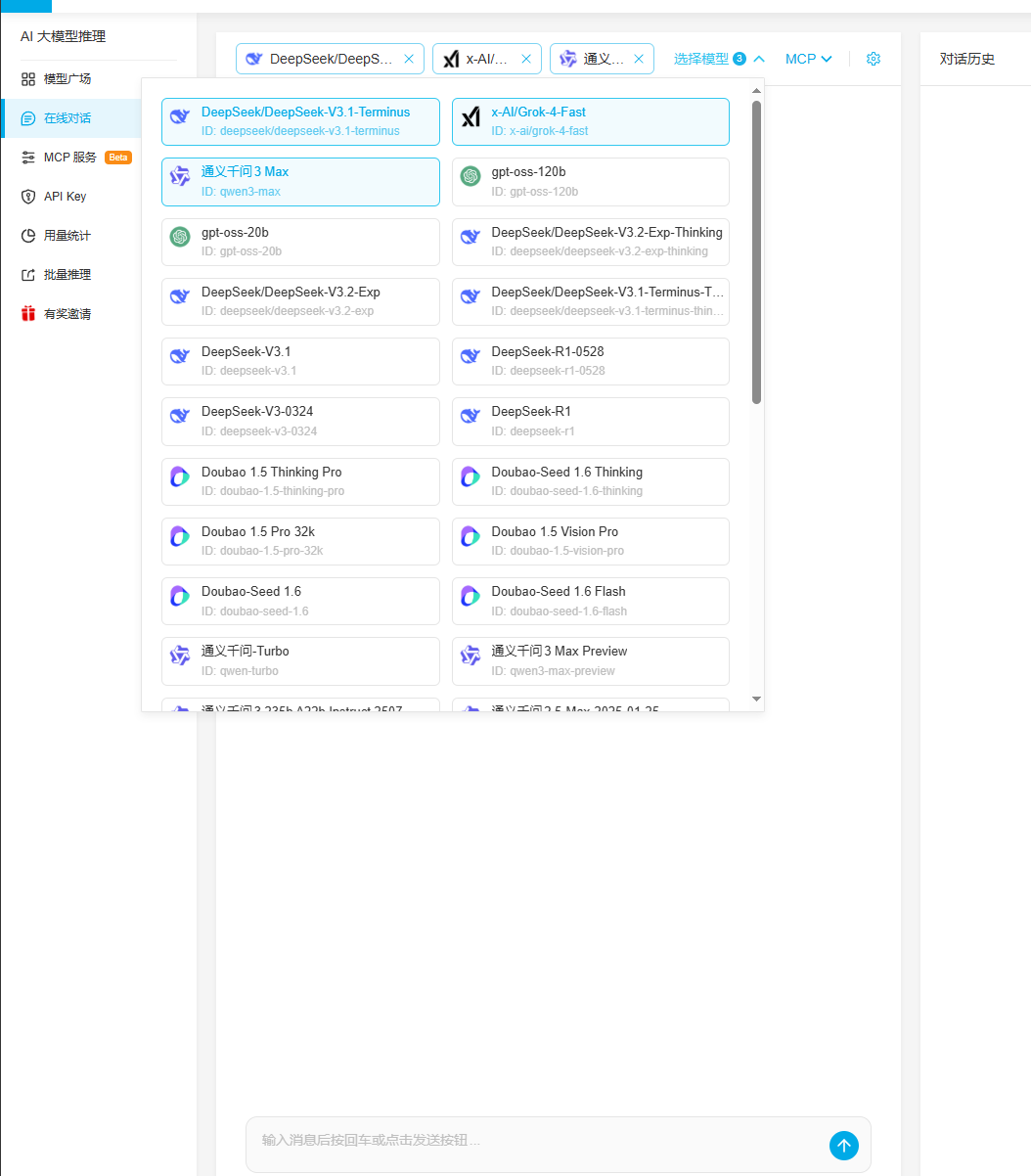Screen dimensions: 1031x1176
Task: Click the Qwen logo on 通义千问-Turbo card
Action: pyautogui.click(x=180, y=656)
